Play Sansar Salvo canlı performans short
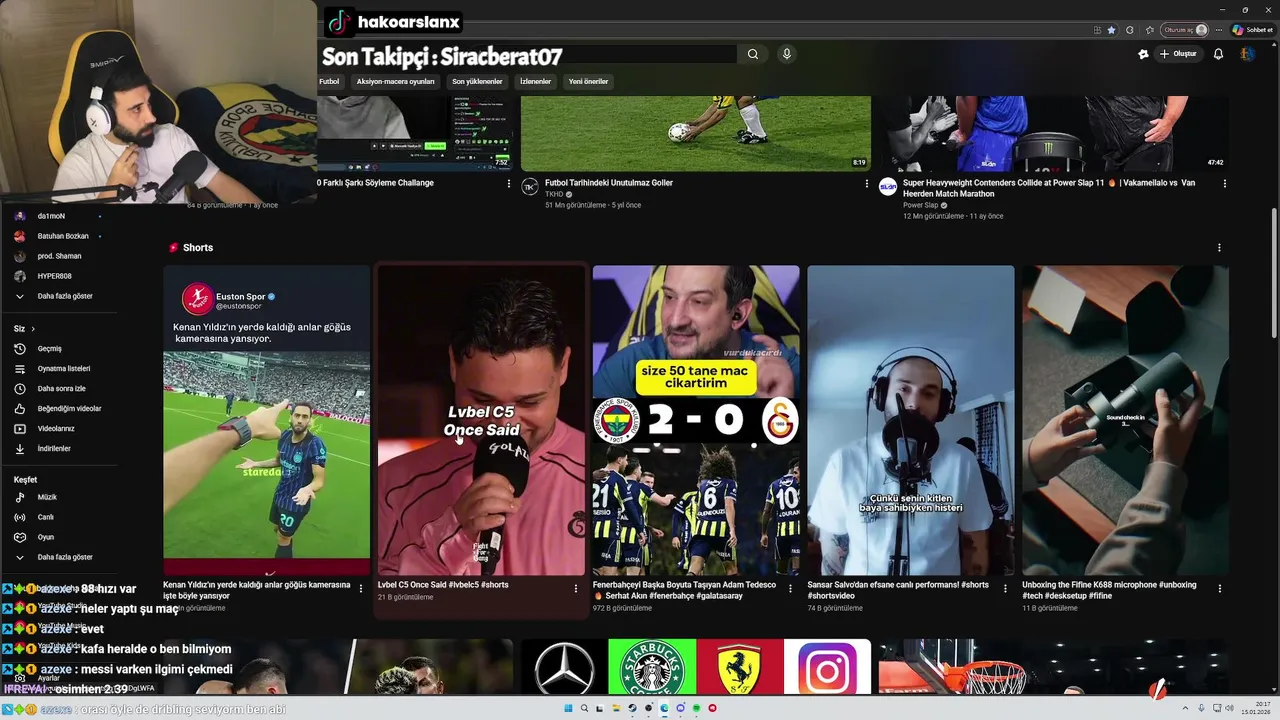This screenshot has height=720, width=1280. click(910, 420)
